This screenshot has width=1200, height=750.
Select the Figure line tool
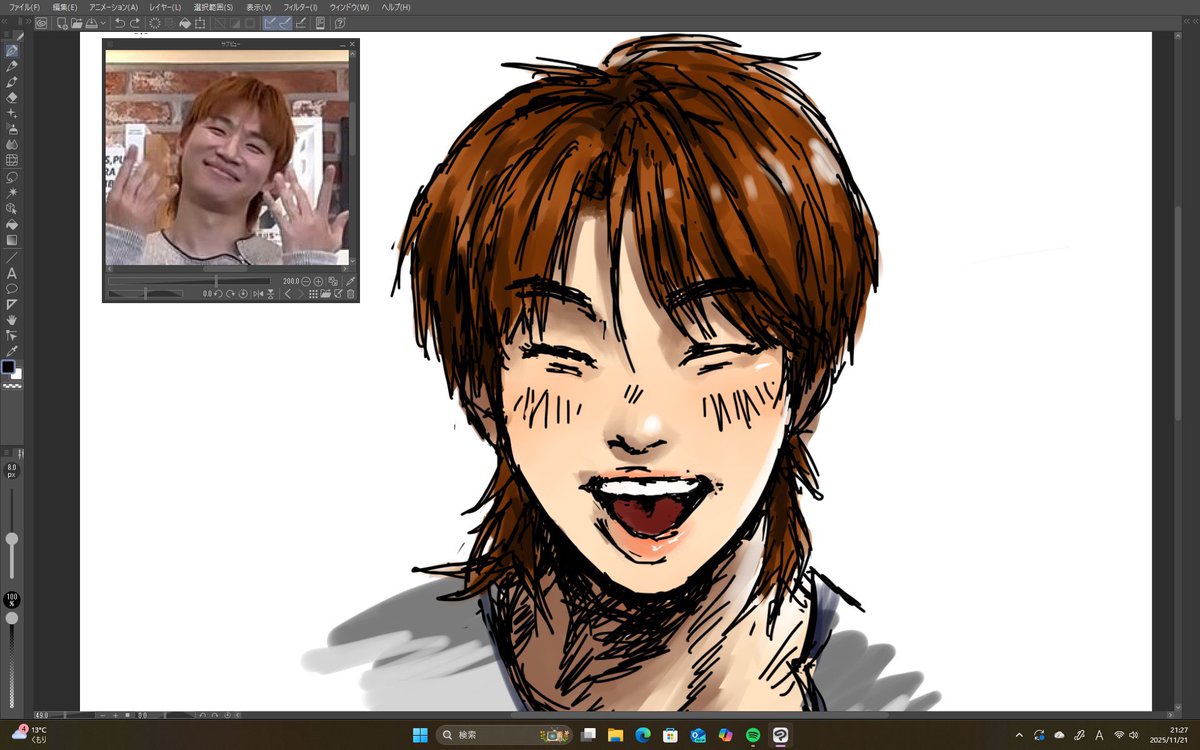click(x=12, y=257)
